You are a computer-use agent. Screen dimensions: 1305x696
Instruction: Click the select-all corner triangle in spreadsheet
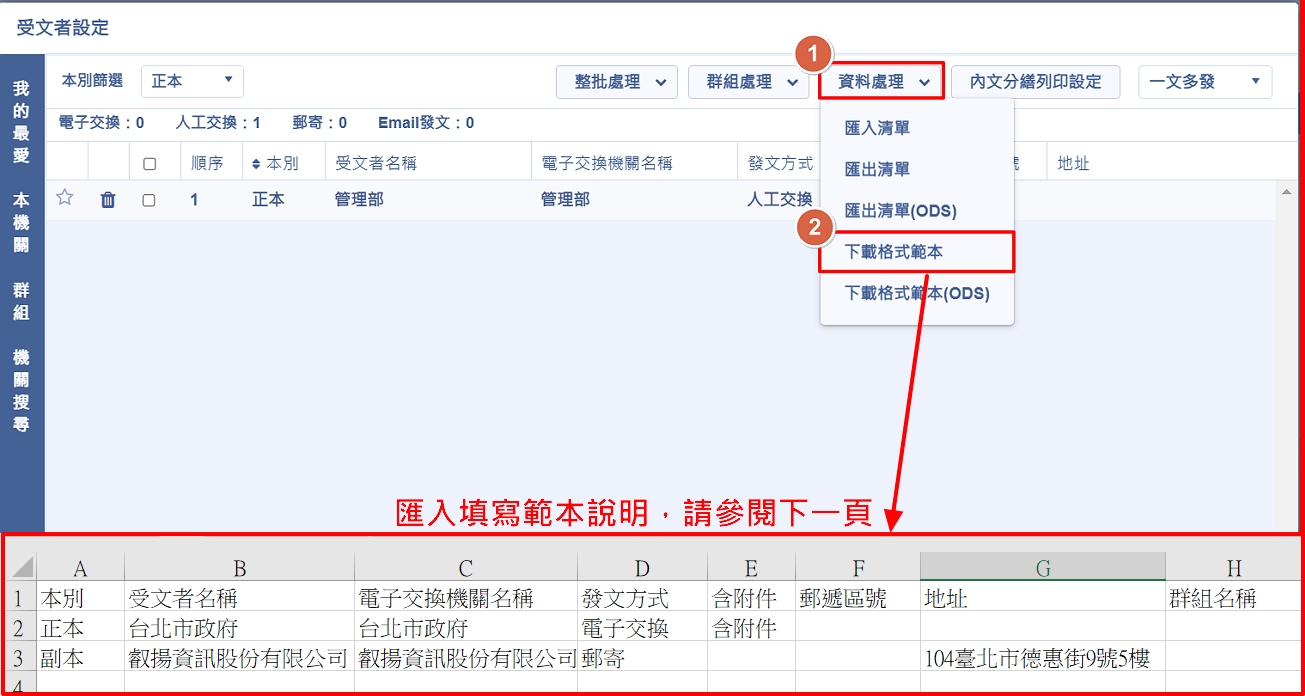point(23,567)
